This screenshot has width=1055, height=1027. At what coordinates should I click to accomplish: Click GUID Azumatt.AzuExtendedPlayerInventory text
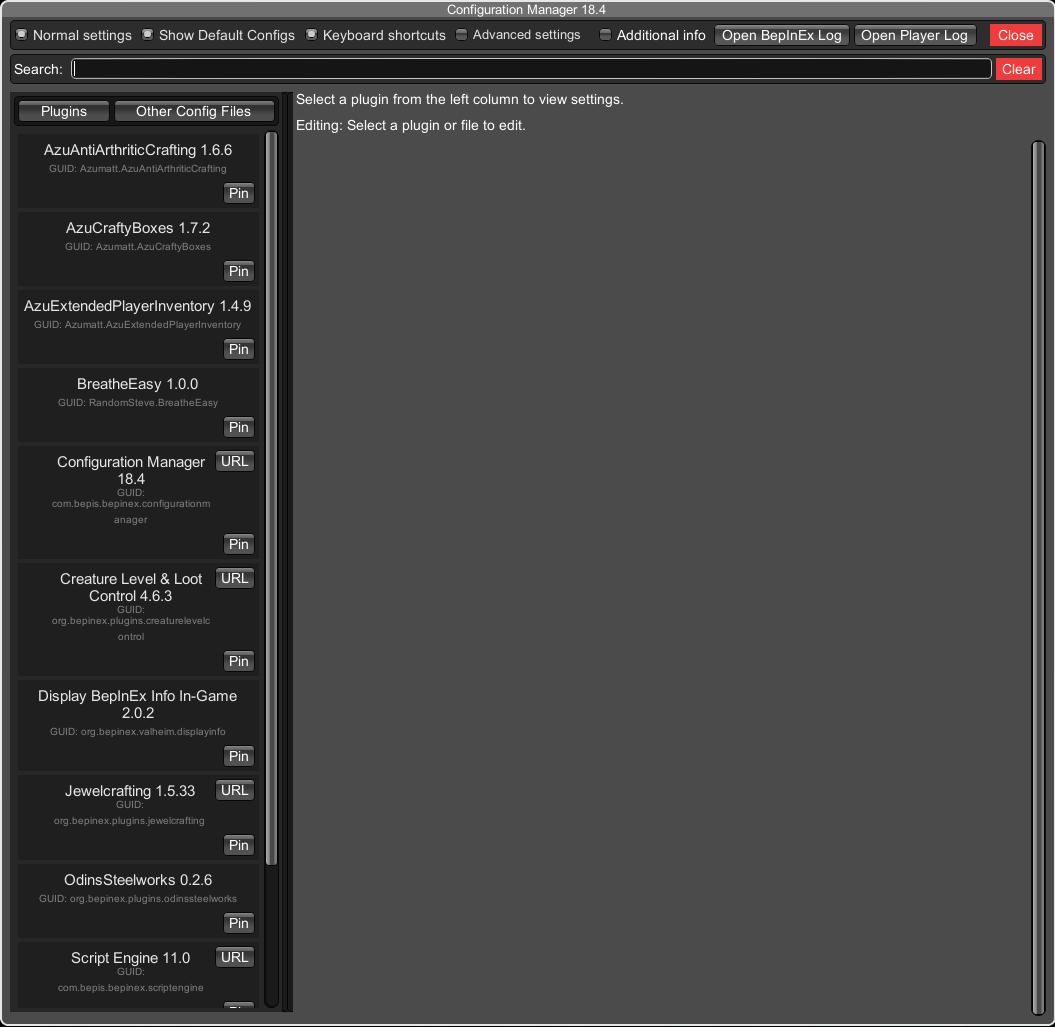138,325
